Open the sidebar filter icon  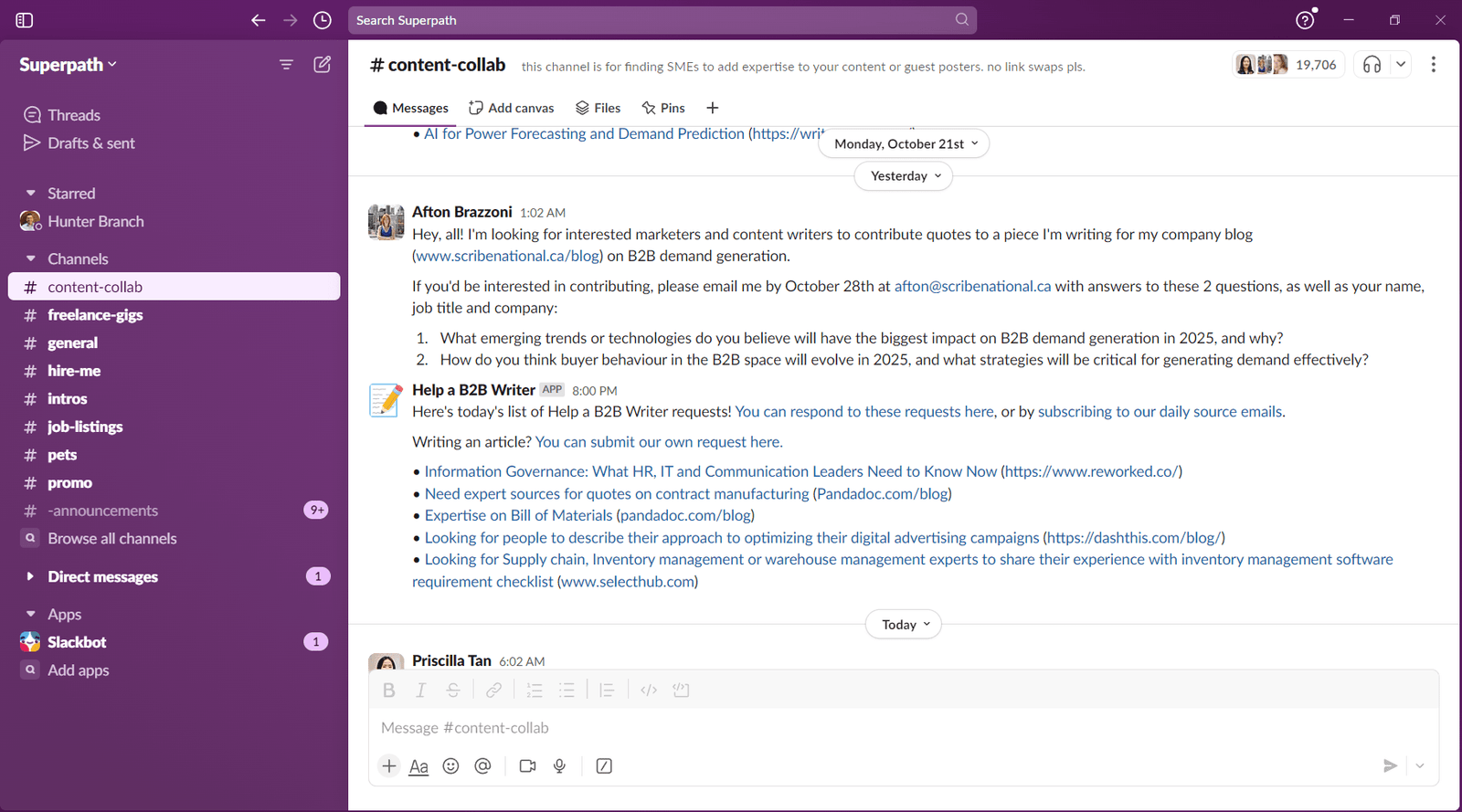(286, 65)
